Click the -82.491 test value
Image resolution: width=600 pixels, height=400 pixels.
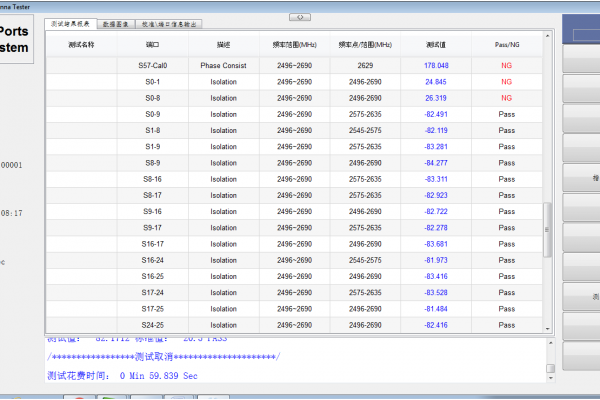point(436,114)
